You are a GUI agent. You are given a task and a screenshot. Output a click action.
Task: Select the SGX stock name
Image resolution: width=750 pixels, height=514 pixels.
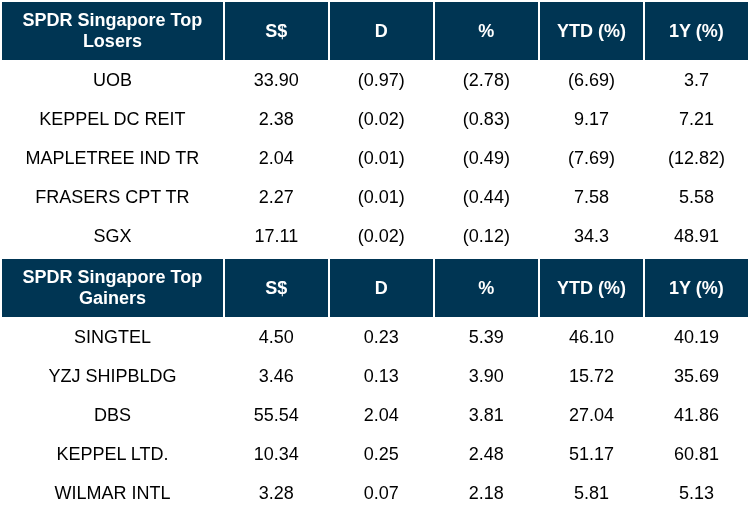112,236
